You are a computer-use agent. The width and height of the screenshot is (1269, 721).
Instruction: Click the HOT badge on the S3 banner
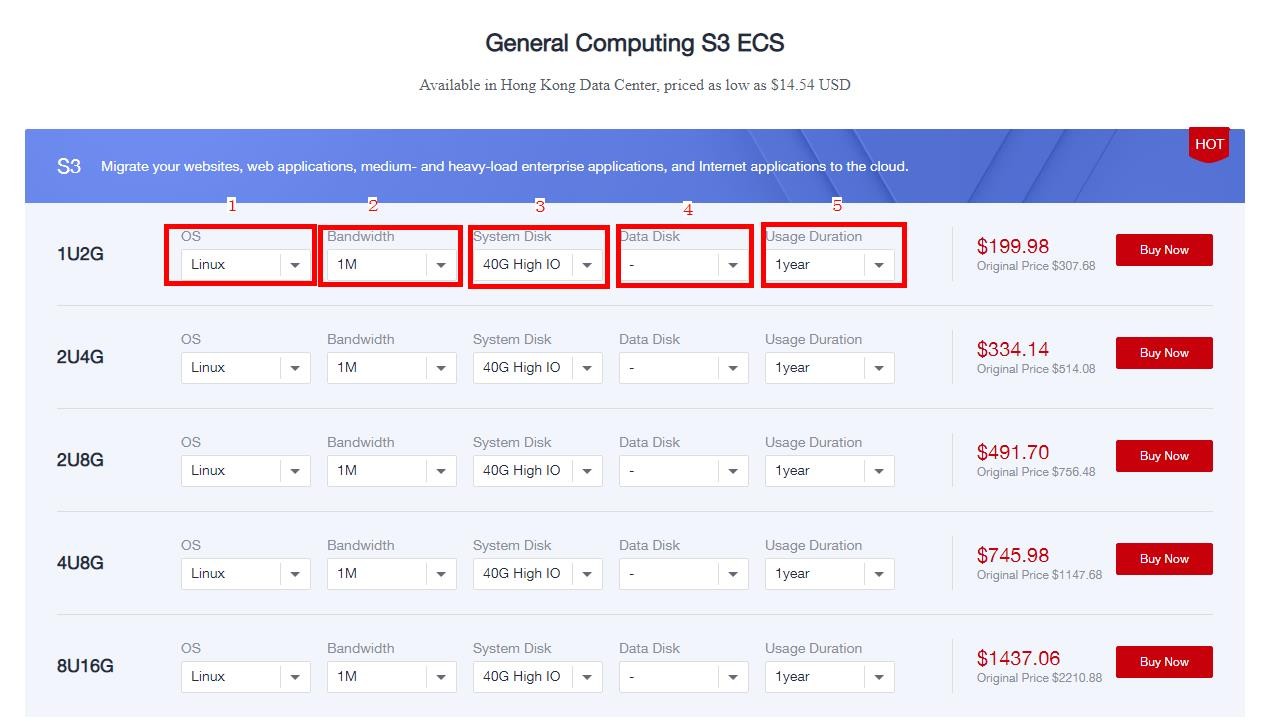tap(1209, 144)
